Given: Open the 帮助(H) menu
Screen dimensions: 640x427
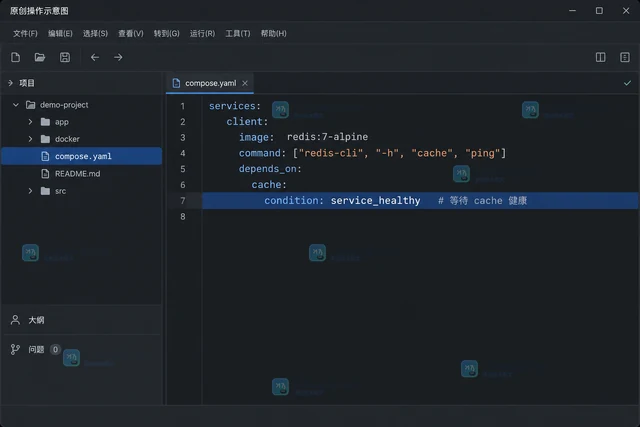Looking at the screenshot, I should 273,33.
